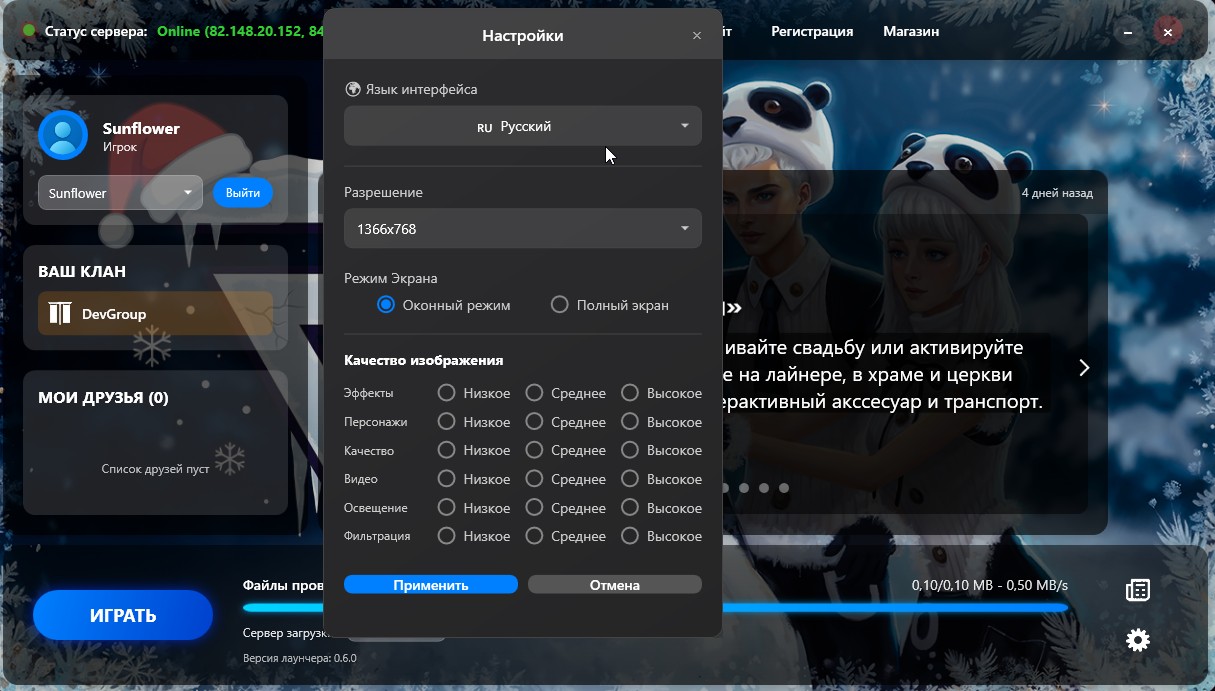1215x691 pixels.
Task: Open the Sunflower account dropdown
Action: [x=120, y=193]
